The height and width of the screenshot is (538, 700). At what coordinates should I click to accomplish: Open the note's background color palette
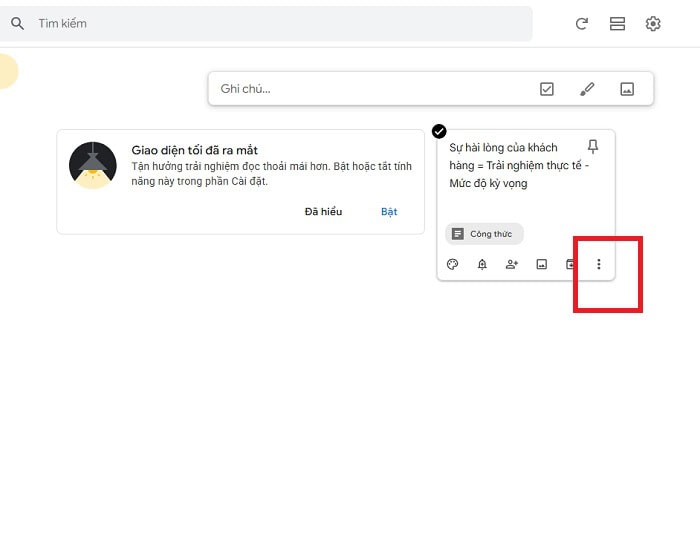point(452,265)
